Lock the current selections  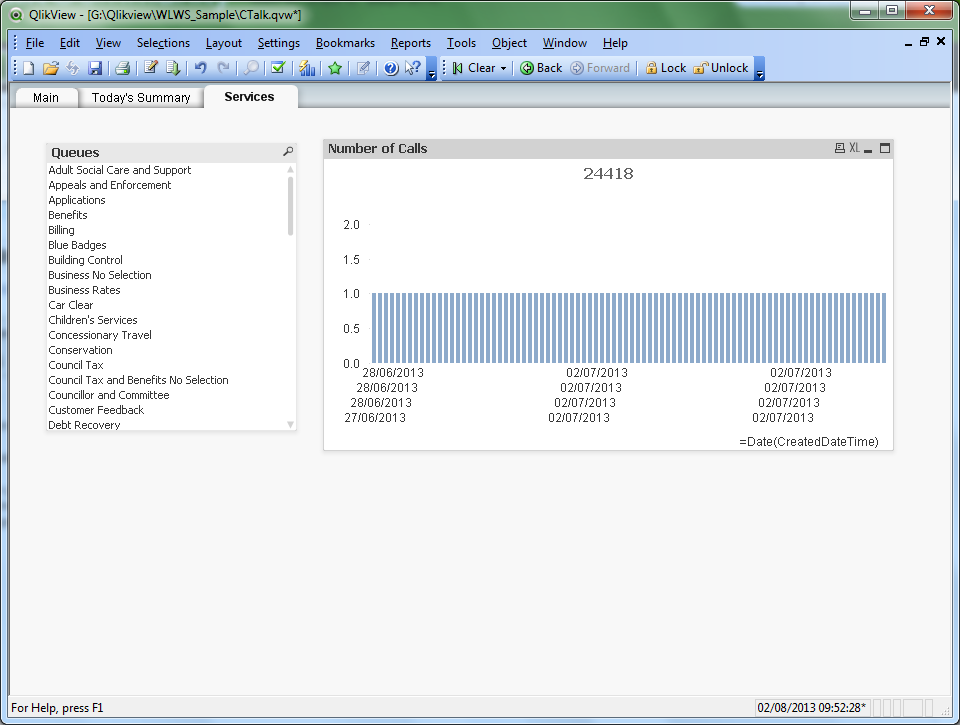(x=665, y=68)
